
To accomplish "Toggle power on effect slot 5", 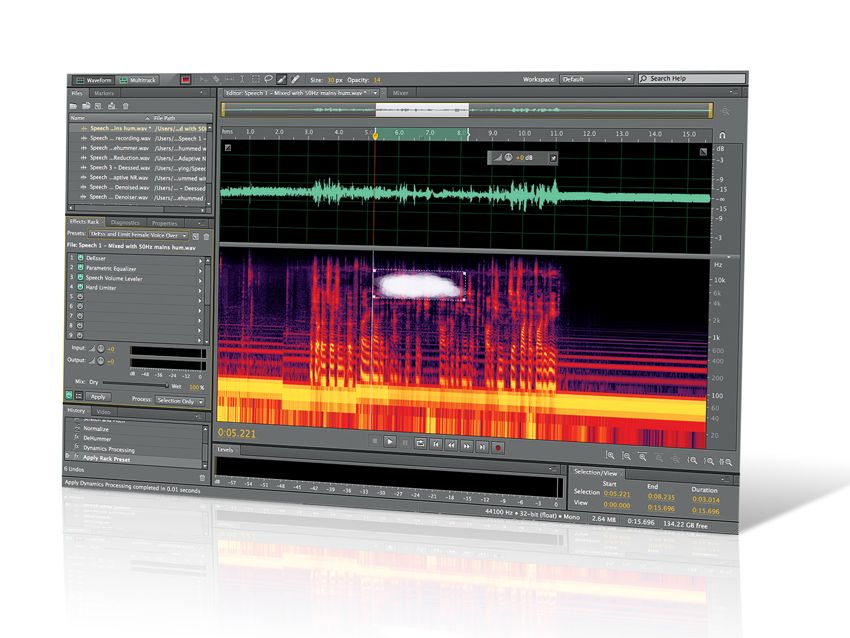I will [x=80, y=297].
